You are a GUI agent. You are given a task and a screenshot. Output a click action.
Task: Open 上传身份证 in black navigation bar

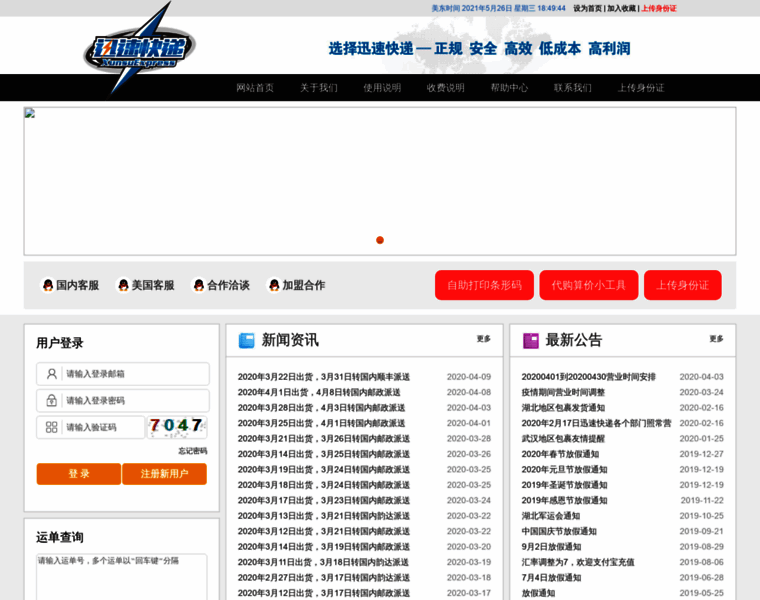pyautogui.click(x=641, y=88)
